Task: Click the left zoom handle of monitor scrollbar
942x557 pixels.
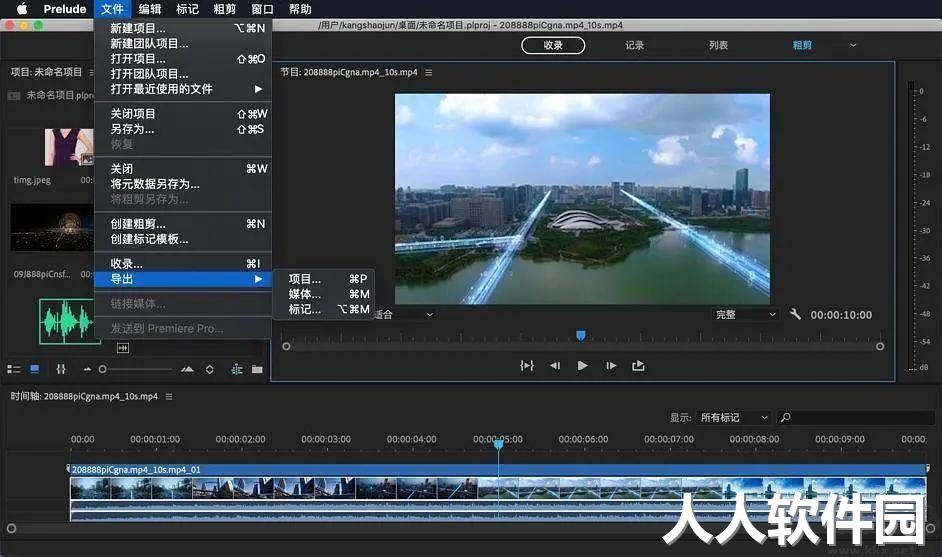Action: pos(287,346)
